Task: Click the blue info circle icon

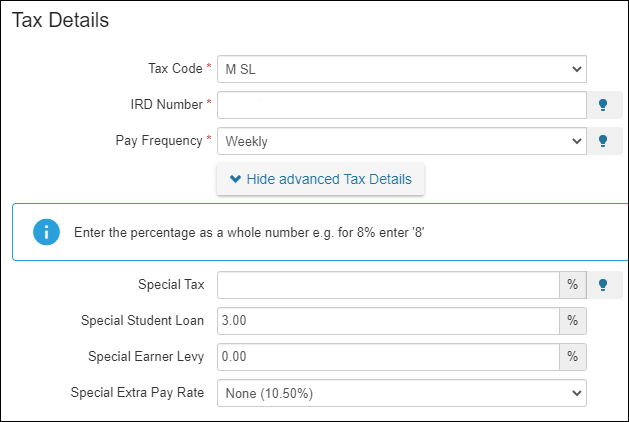Action: 45,232
